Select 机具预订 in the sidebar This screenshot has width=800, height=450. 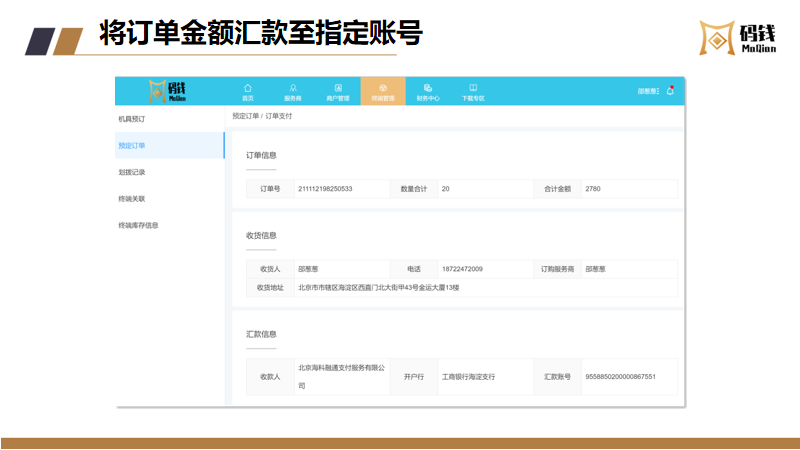132,119
